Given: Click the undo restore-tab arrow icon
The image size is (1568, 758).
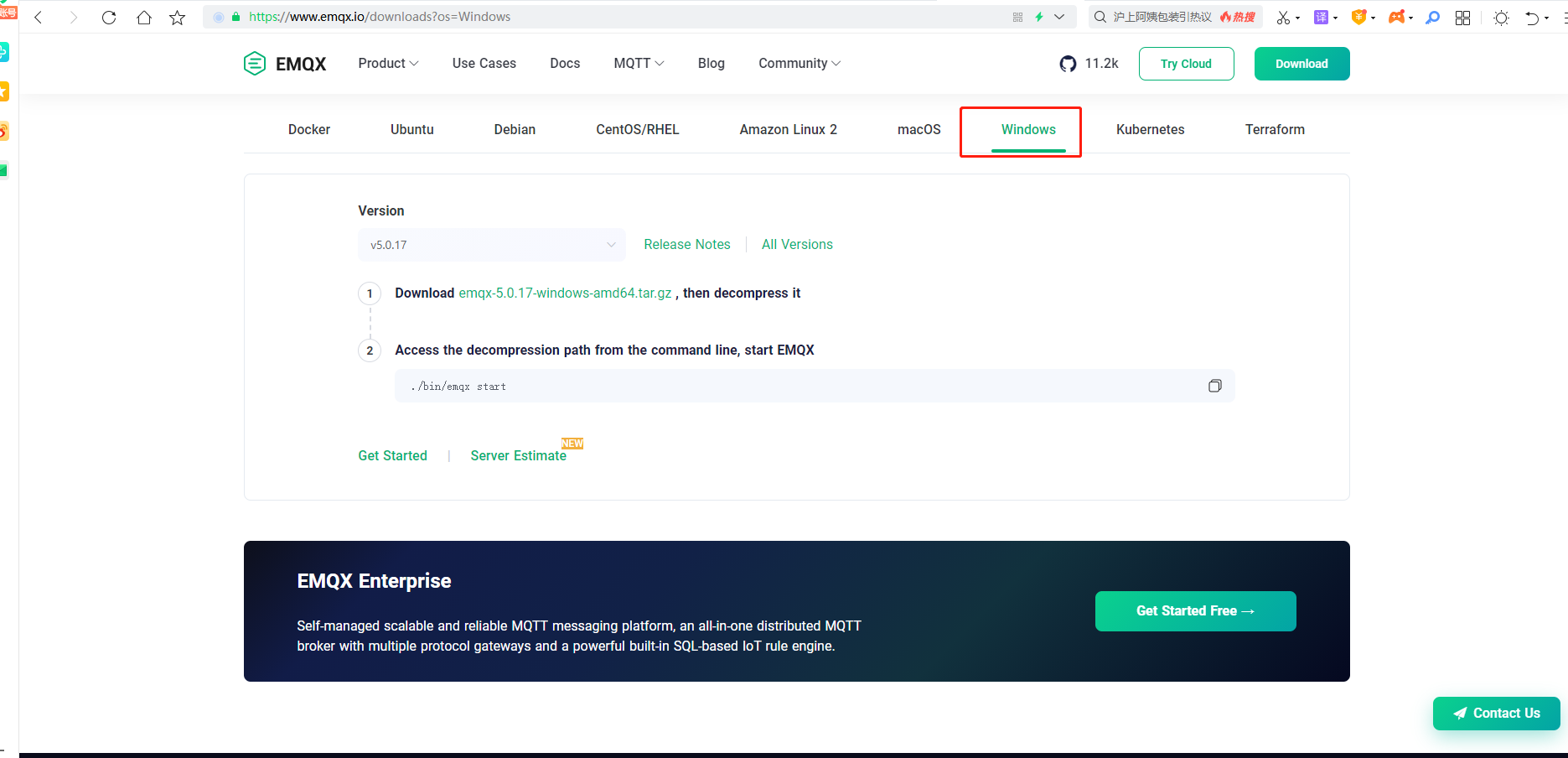Looking at the screenshot, I should click(x=1532, y=18).
